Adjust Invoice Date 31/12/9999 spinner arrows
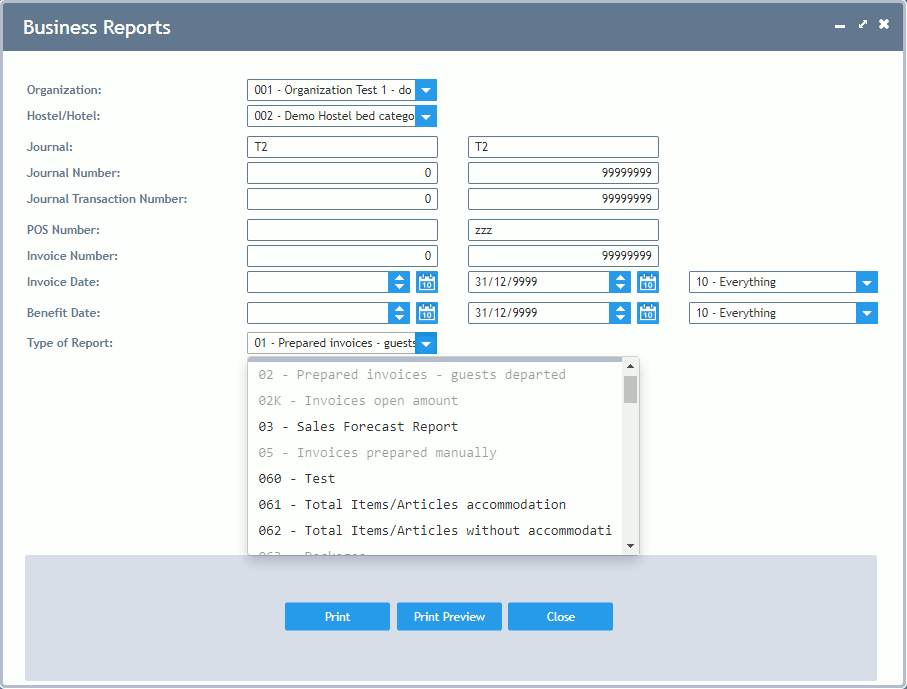Screen dimensions: 907x689 pyautogui.click(x=620, y=282)
